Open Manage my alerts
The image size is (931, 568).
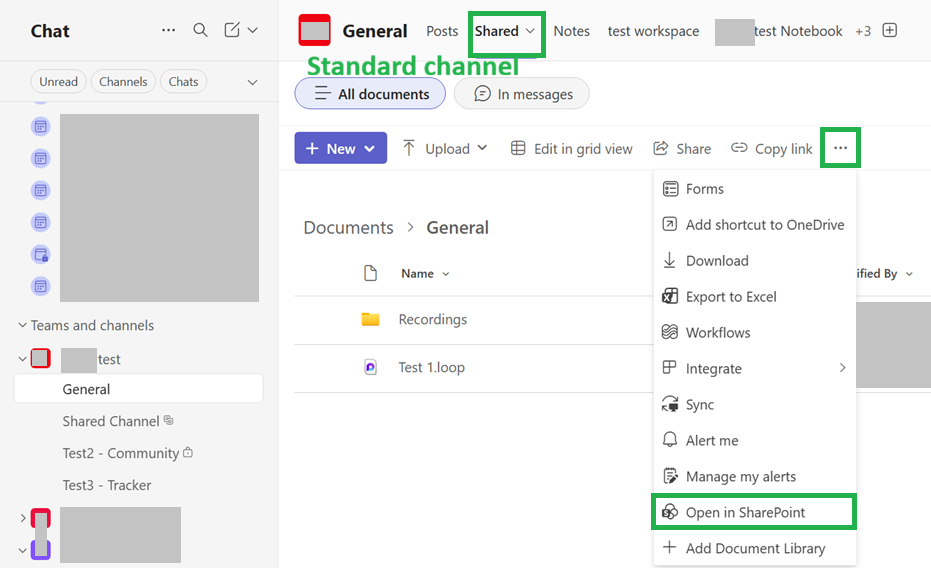(x=755, y=477)
